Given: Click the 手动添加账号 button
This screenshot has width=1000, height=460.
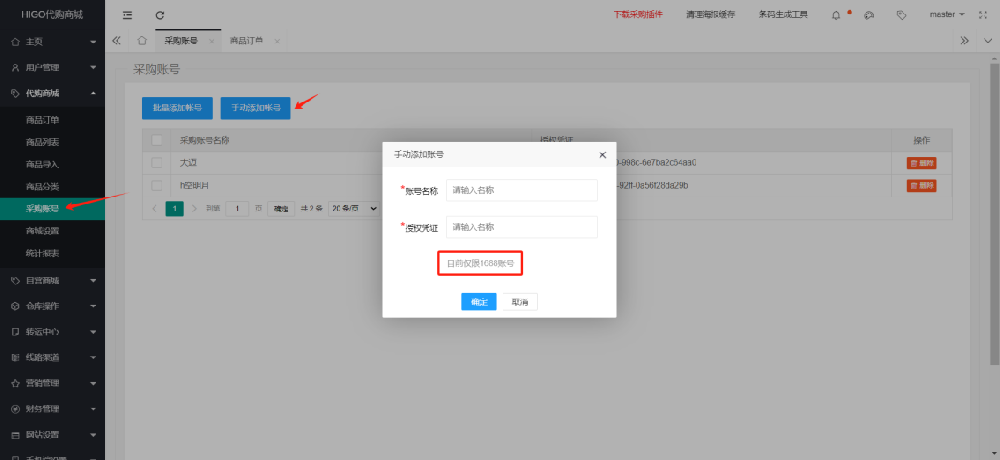Looking at the screenshot, I should 256,108.
